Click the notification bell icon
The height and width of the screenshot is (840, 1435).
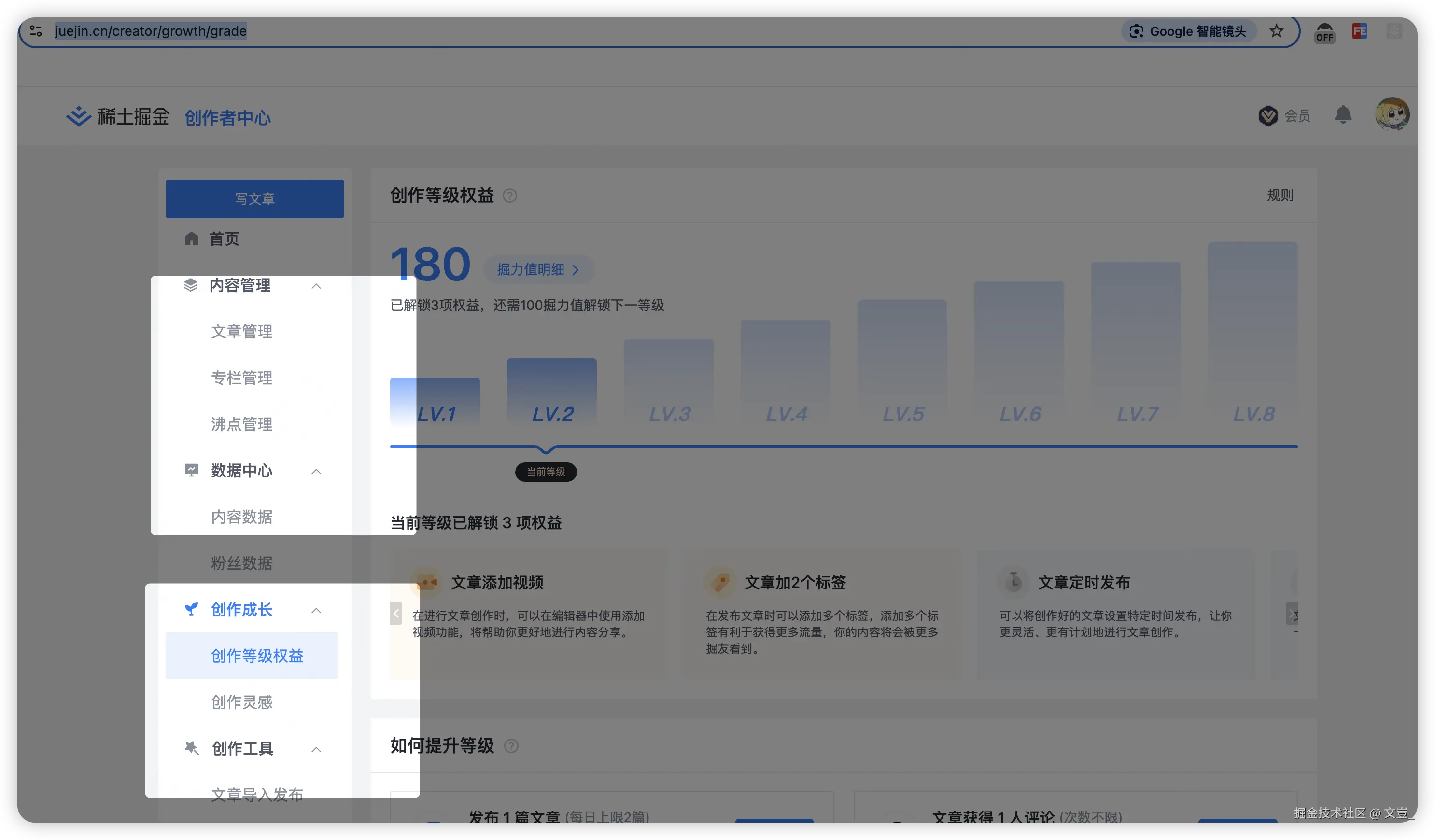click(1342, 115)
